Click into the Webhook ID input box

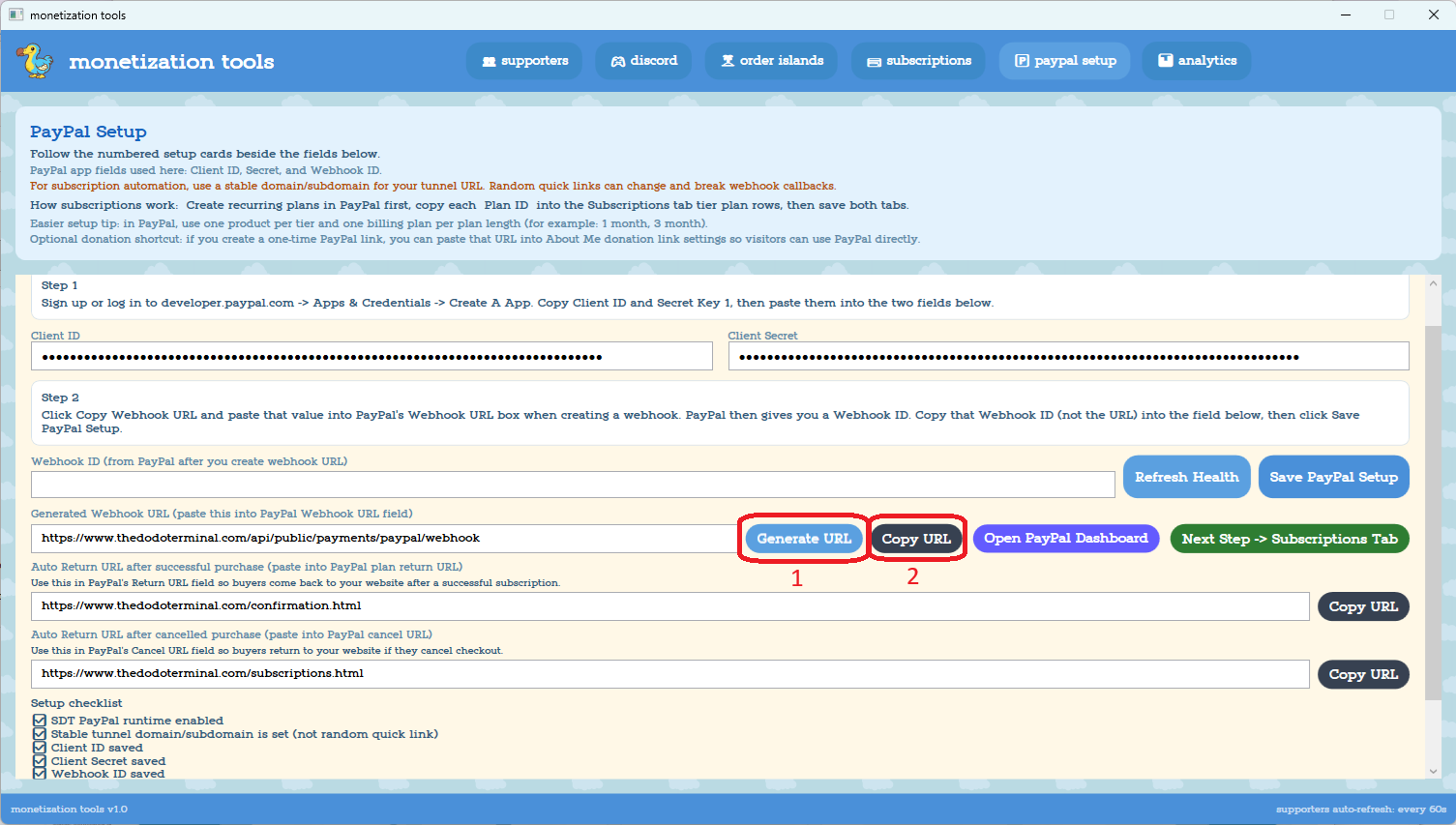tap(573, 485)
